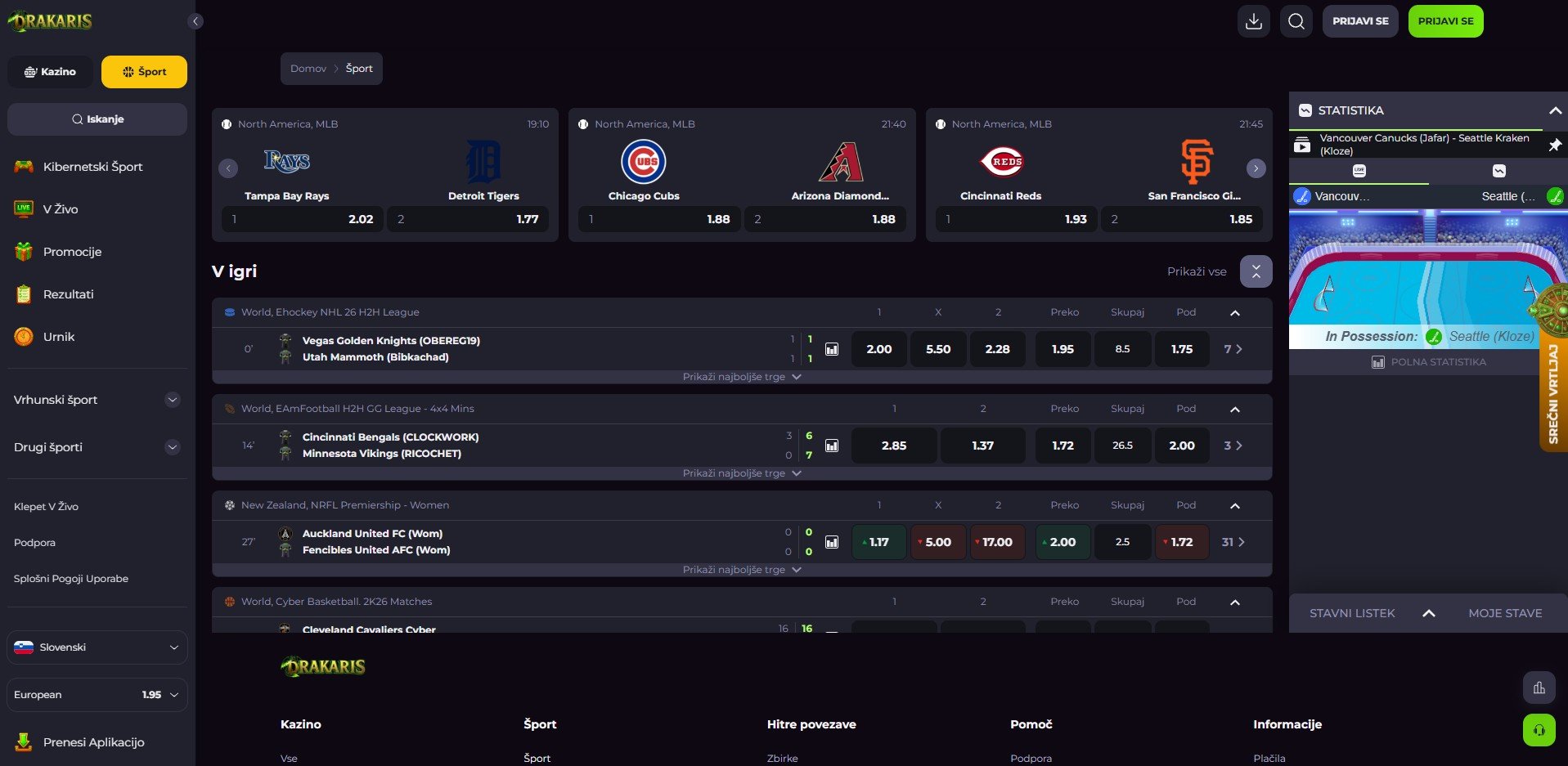This screenshot has width=1568, height=766.
Task: Open Splošni Pogoji Uporabe link
Action: point(71,579)
